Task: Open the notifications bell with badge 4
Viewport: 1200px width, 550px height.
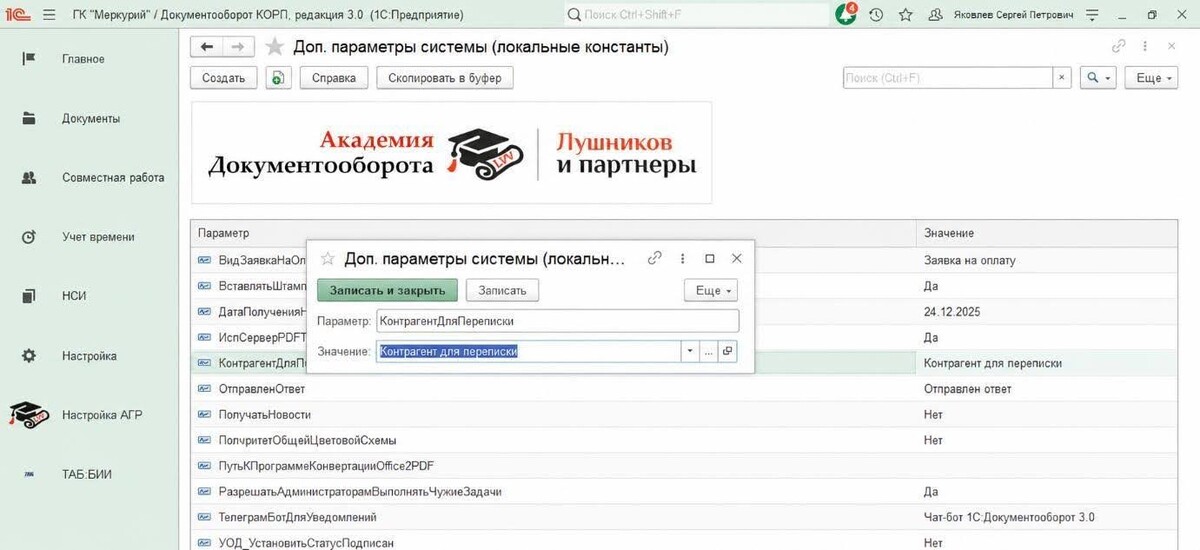Action: [846, 14]
